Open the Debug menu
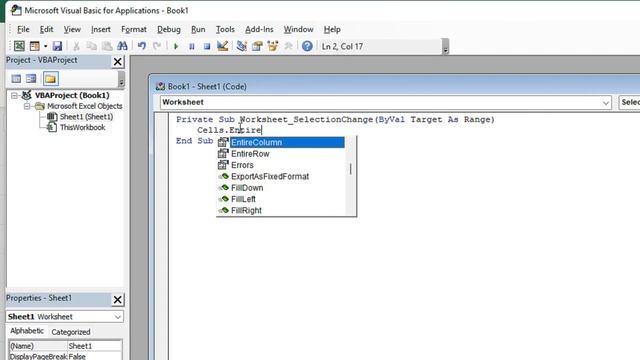This screenshot has height=360, width=640. pos(169,29)
